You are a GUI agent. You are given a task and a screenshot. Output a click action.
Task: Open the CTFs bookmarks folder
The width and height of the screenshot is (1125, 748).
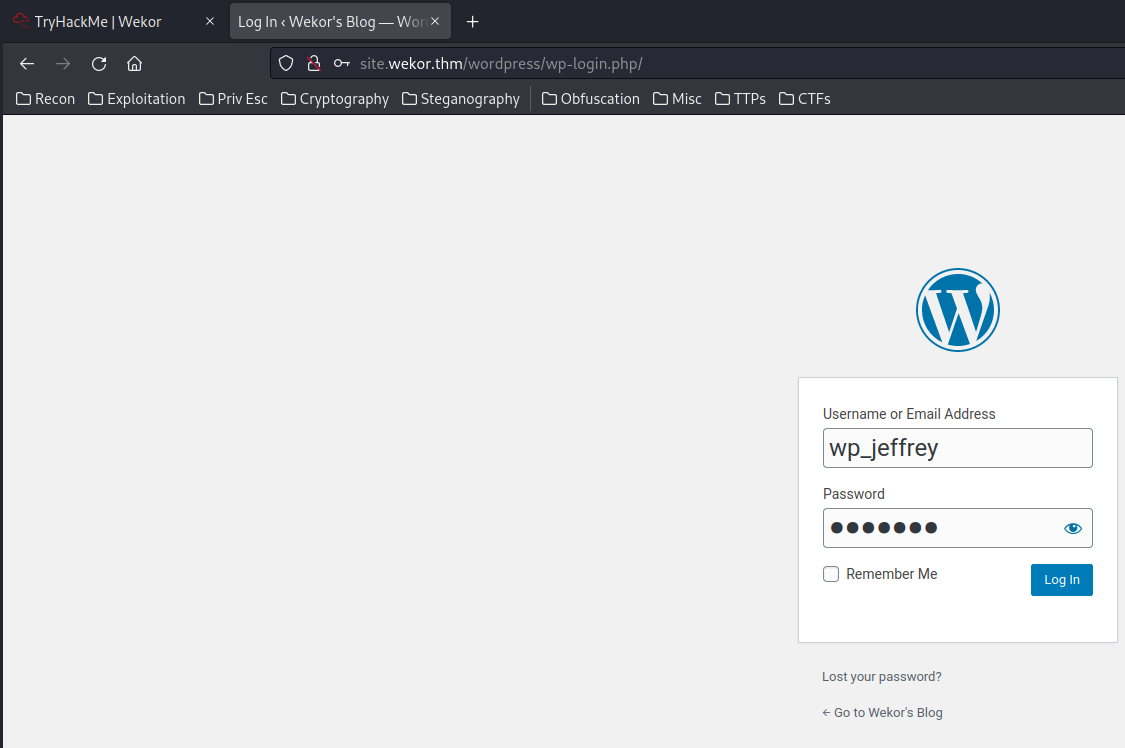[805, 99]
